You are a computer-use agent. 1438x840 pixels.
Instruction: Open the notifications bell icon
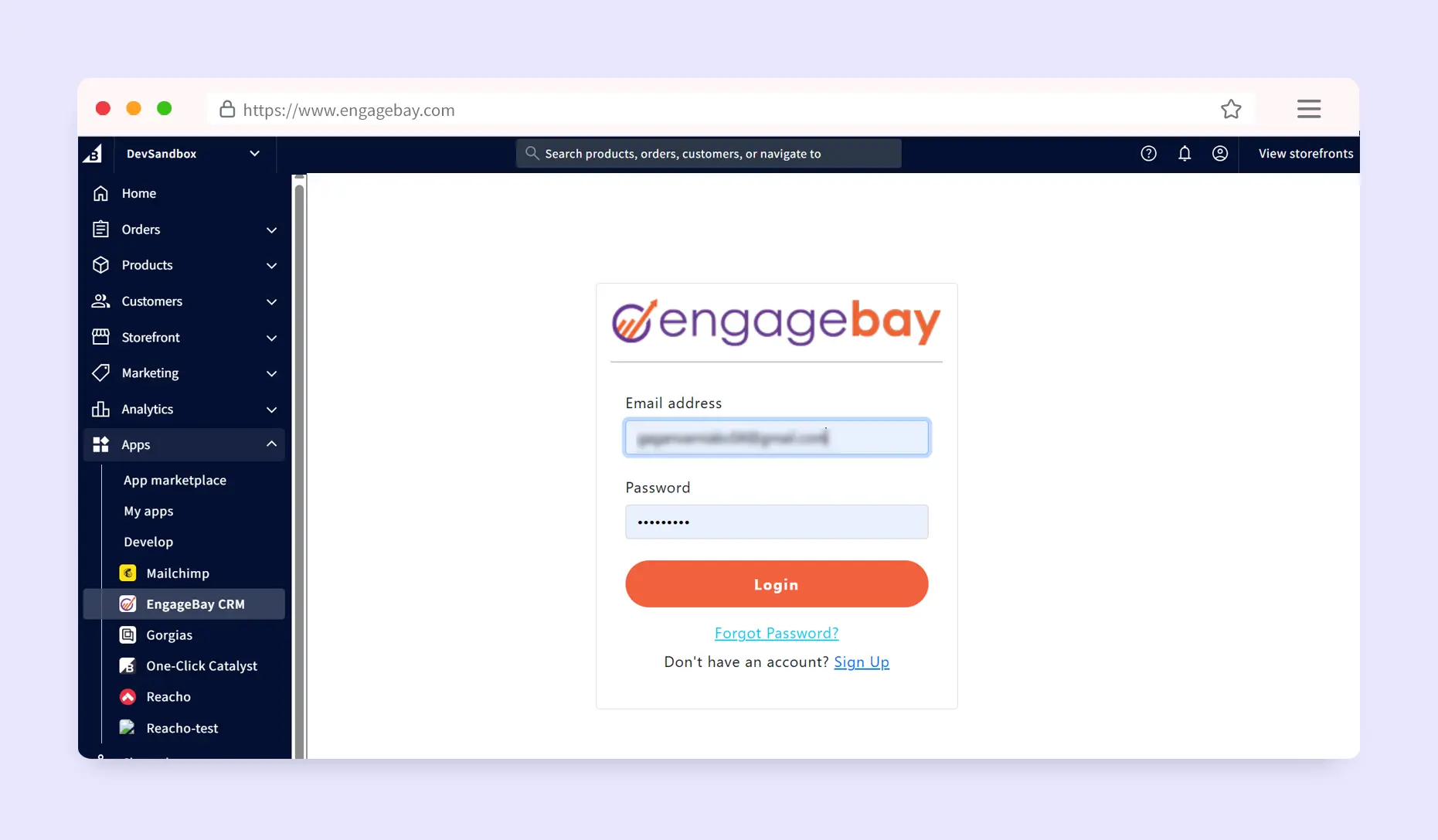click(1184, 154)
